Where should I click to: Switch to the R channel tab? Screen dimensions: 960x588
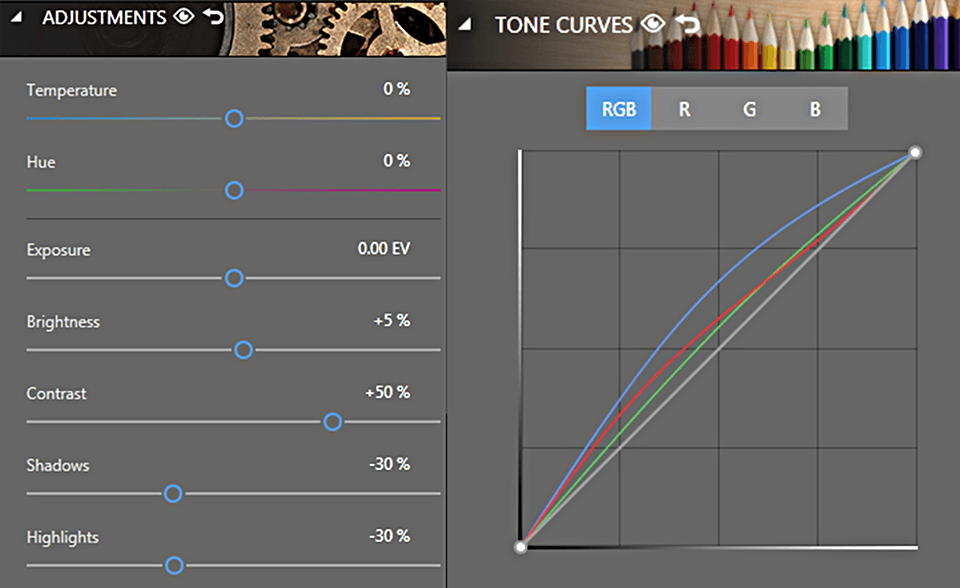[x=684, y=109]
